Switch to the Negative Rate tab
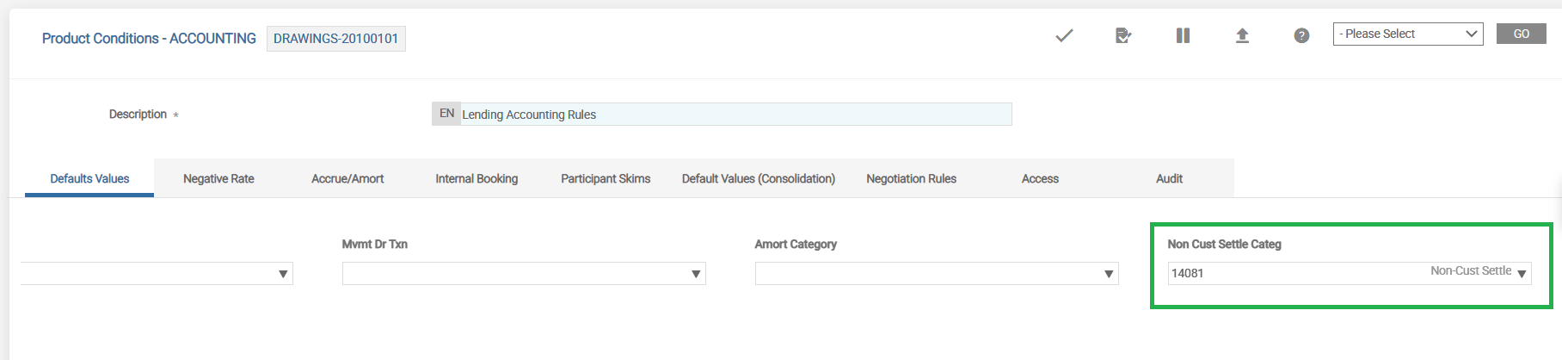The height and width of the screenshot is (360, 1568). click(218, 179)
